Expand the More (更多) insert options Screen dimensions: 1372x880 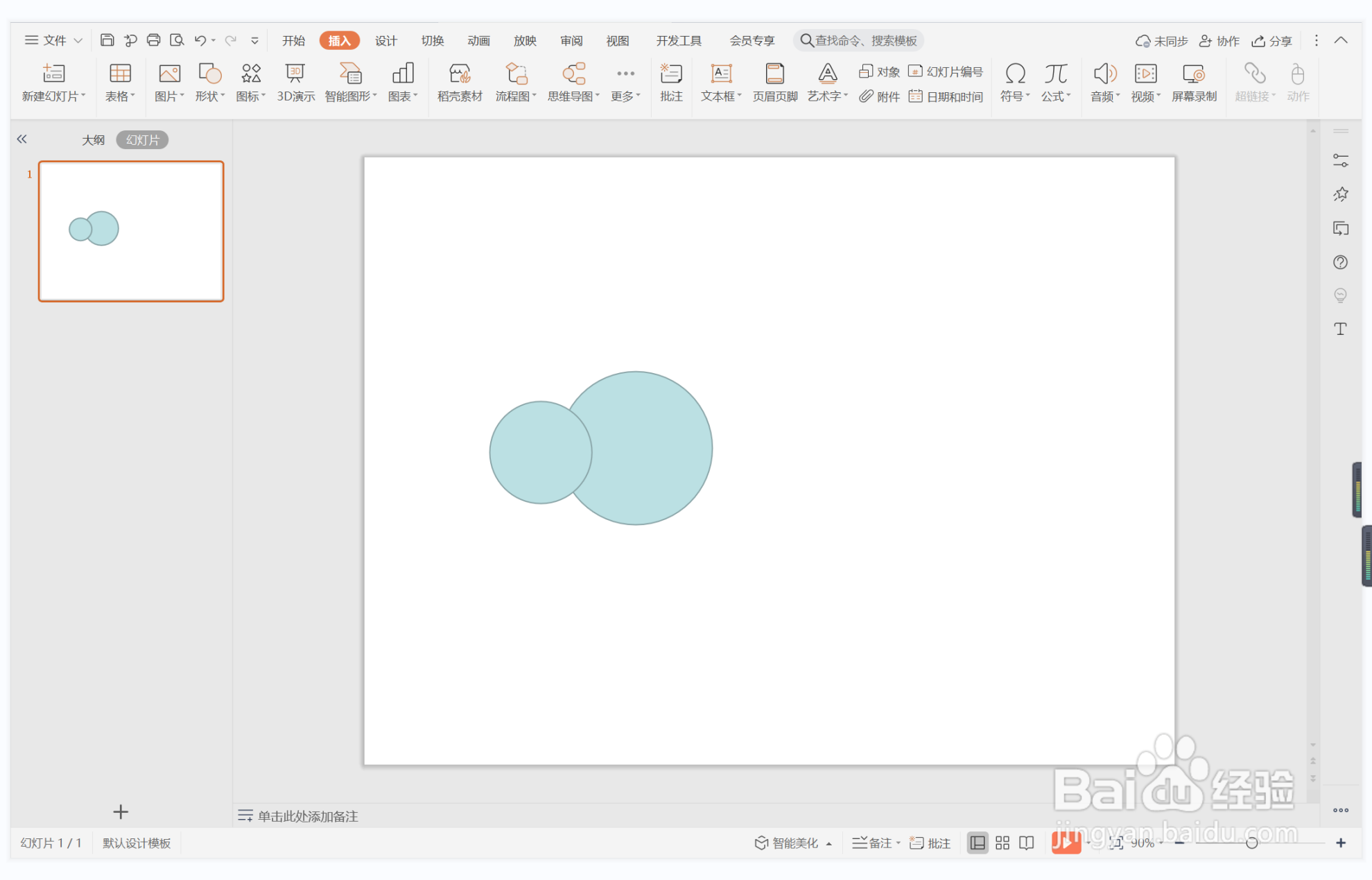coord(625,83)
